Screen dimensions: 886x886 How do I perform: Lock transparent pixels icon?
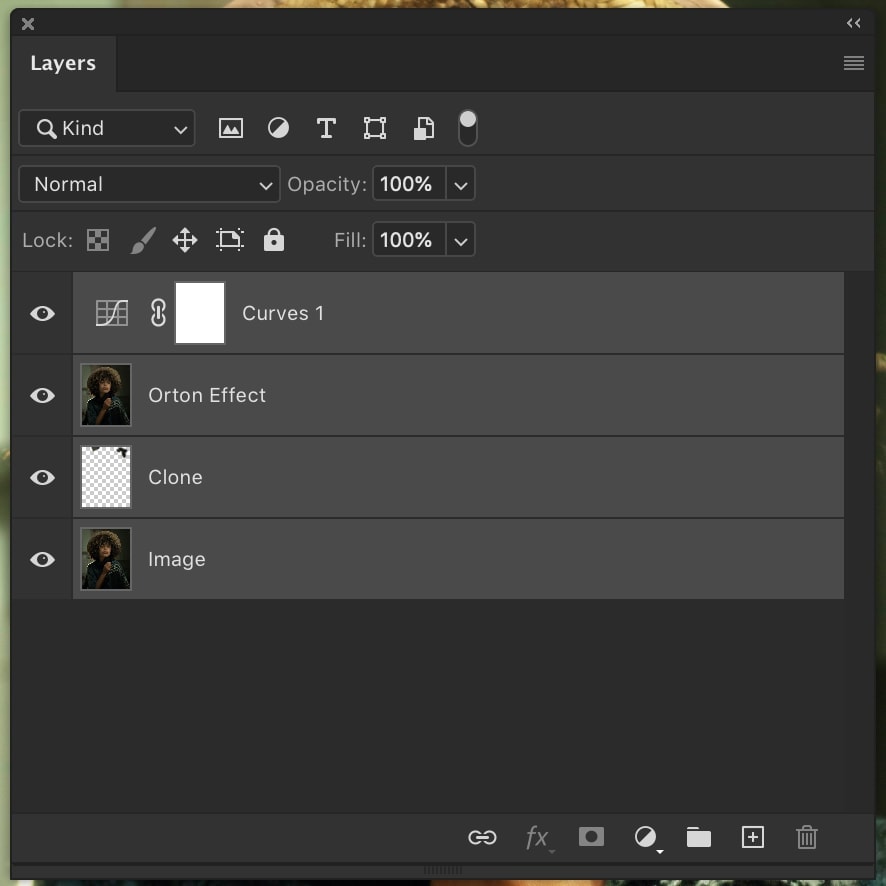[98, 240]
